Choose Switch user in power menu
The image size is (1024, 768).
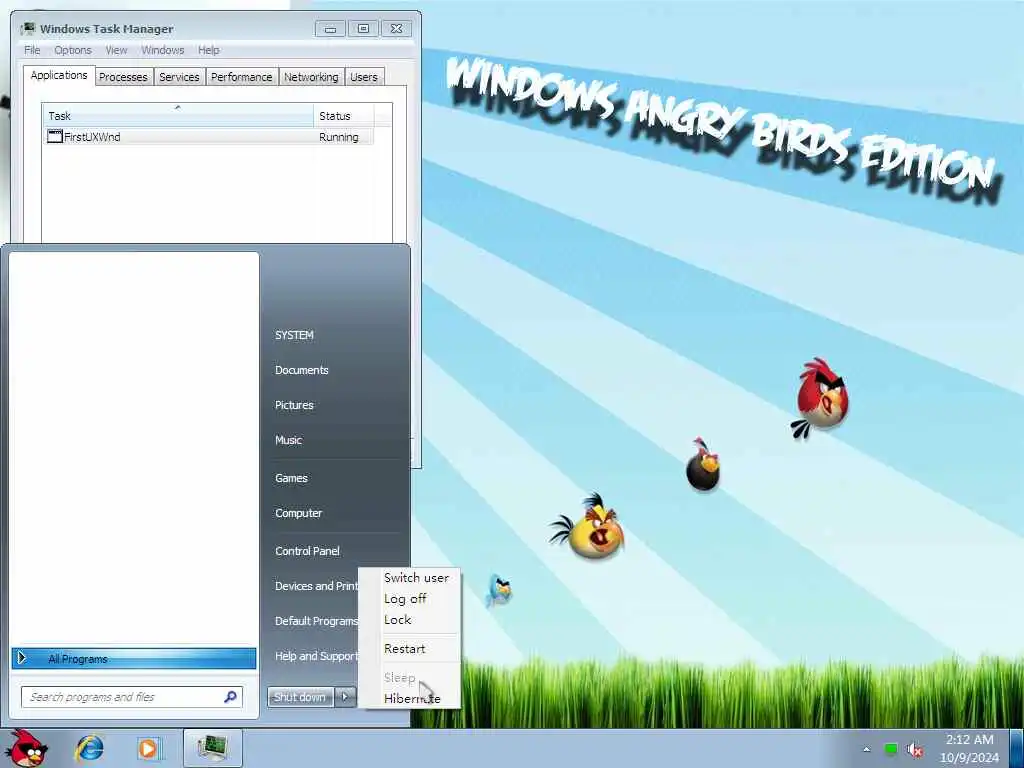(x=417, y=578)
